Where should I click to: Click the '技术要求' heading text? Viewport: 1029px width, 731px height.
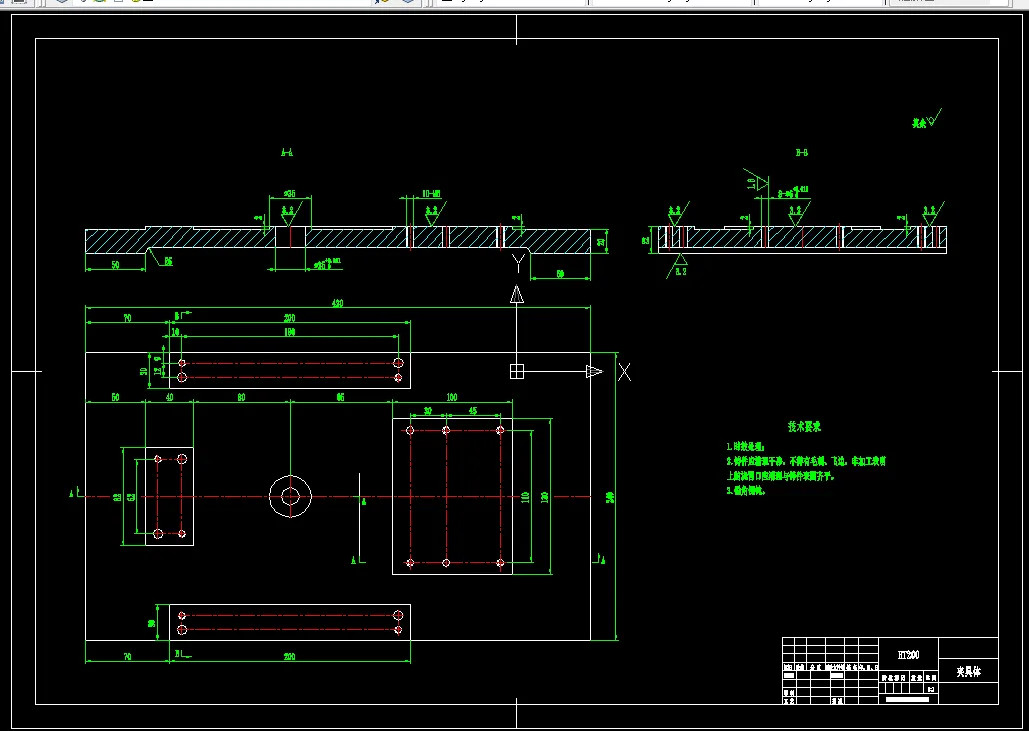click(x=804, y=427)
